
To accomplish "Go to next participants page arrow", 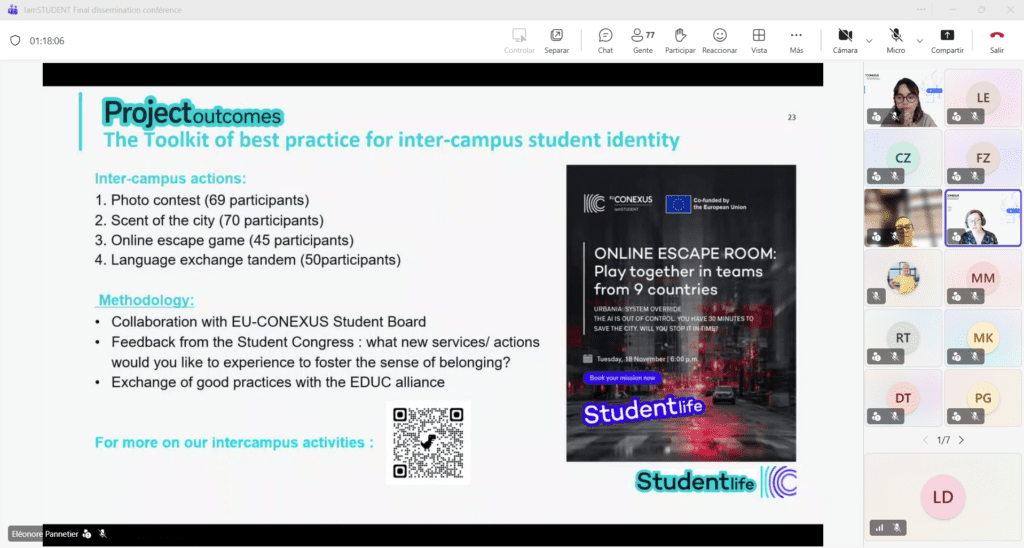I will 961,440.
